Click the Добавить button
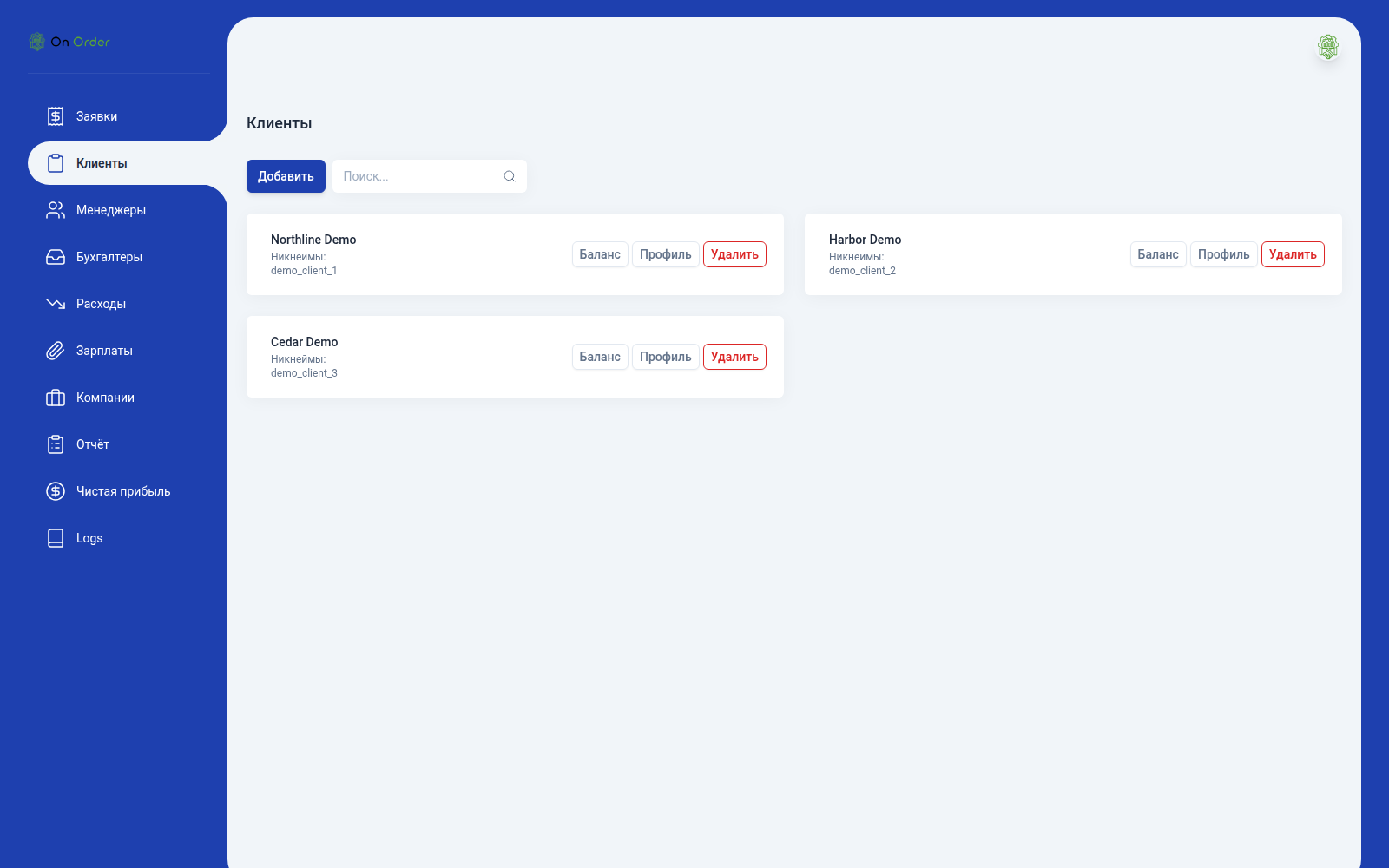This screenshot has width=1389, height=868. click(x=286, y=176)
